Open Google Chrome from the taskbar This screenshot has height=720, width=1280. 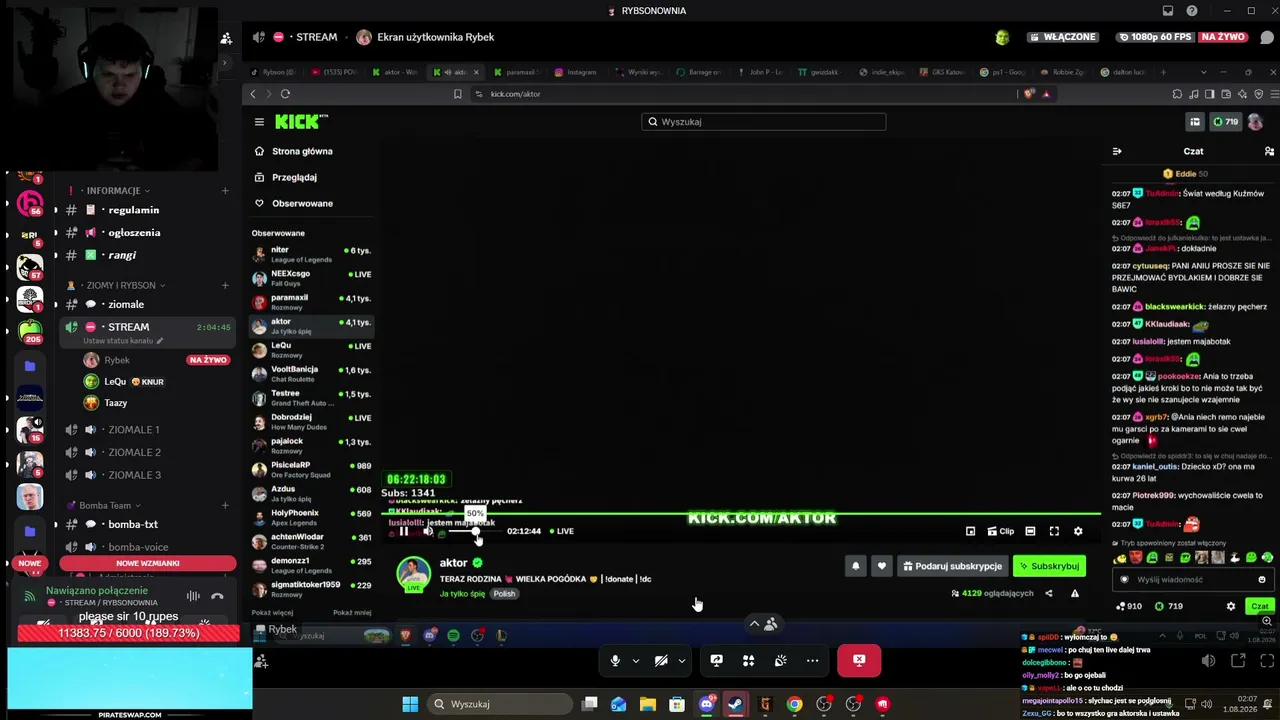coord(794,704)
